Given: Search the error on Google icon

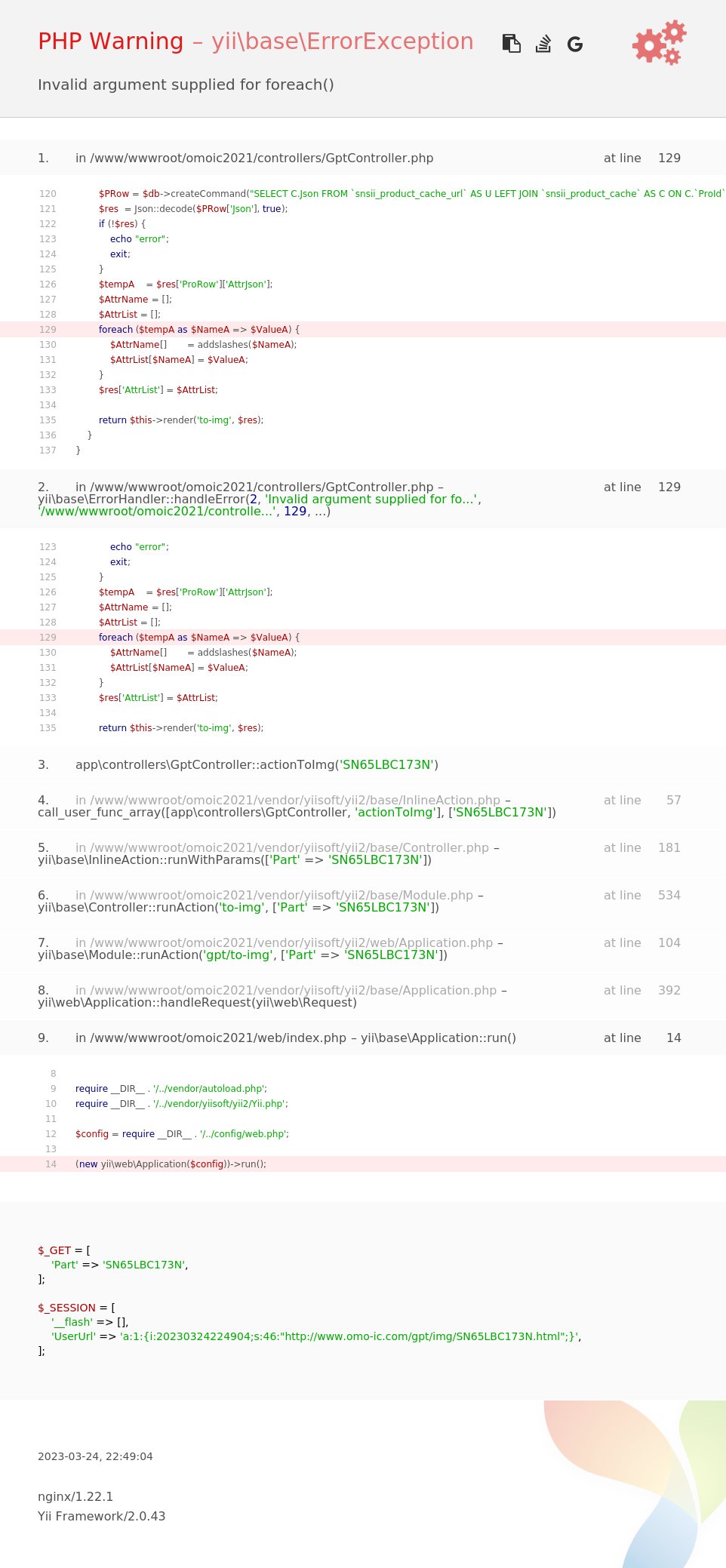Looking at the screenshot, I should tap(575, 45).
